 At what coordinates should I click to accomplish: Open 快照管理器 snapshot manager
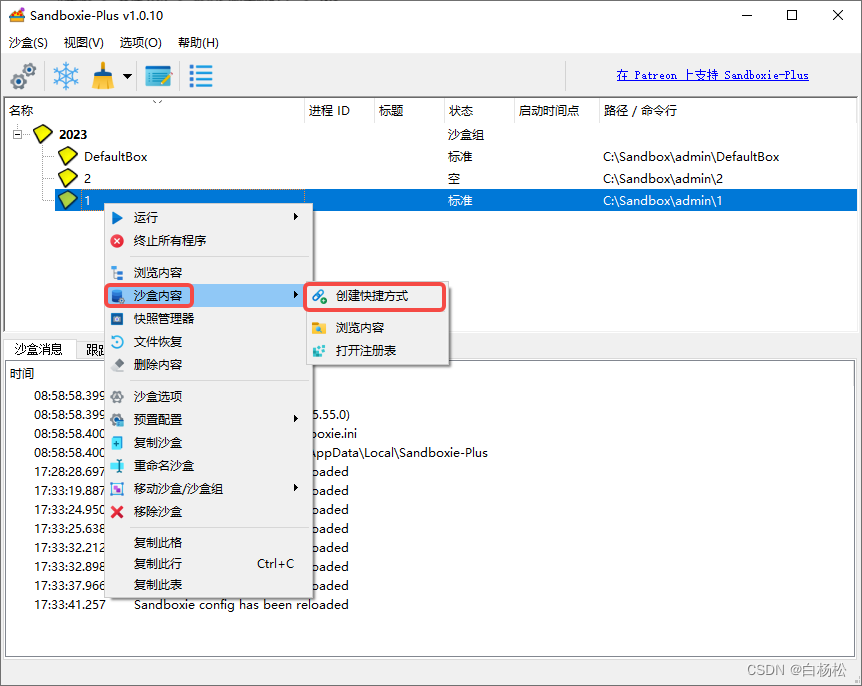[208, 319]
